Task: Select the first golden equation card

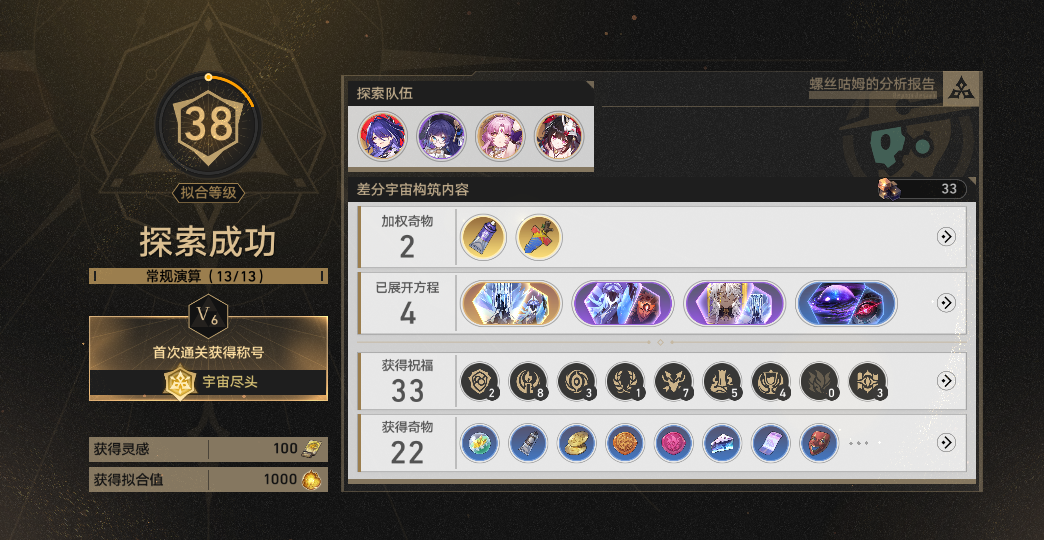Action: (x=511, y=303)
